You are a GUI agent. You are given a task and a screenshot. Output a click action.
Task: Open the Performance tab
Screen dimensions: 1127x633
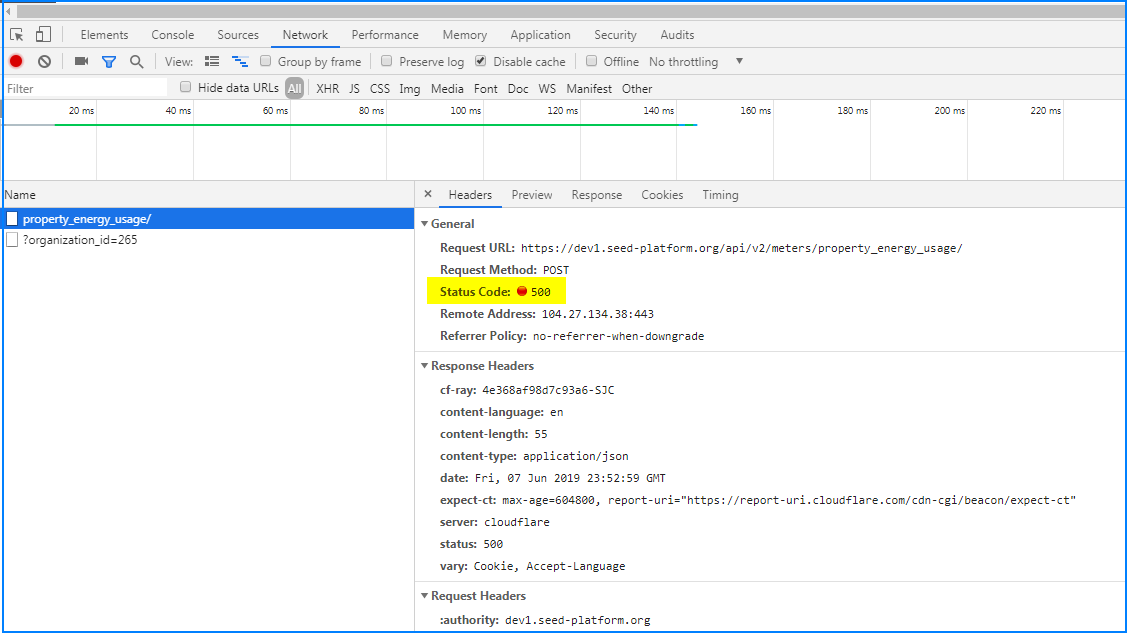(x=385, y=34)
